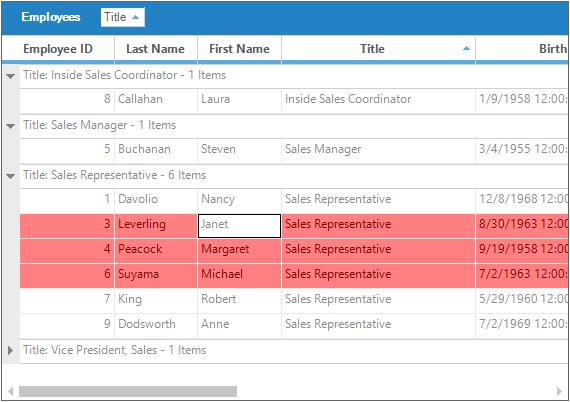The width and height of the screenshot is (570, 402).
Task: Select the Nancy first name cell
Action: (x=239, y=201)
